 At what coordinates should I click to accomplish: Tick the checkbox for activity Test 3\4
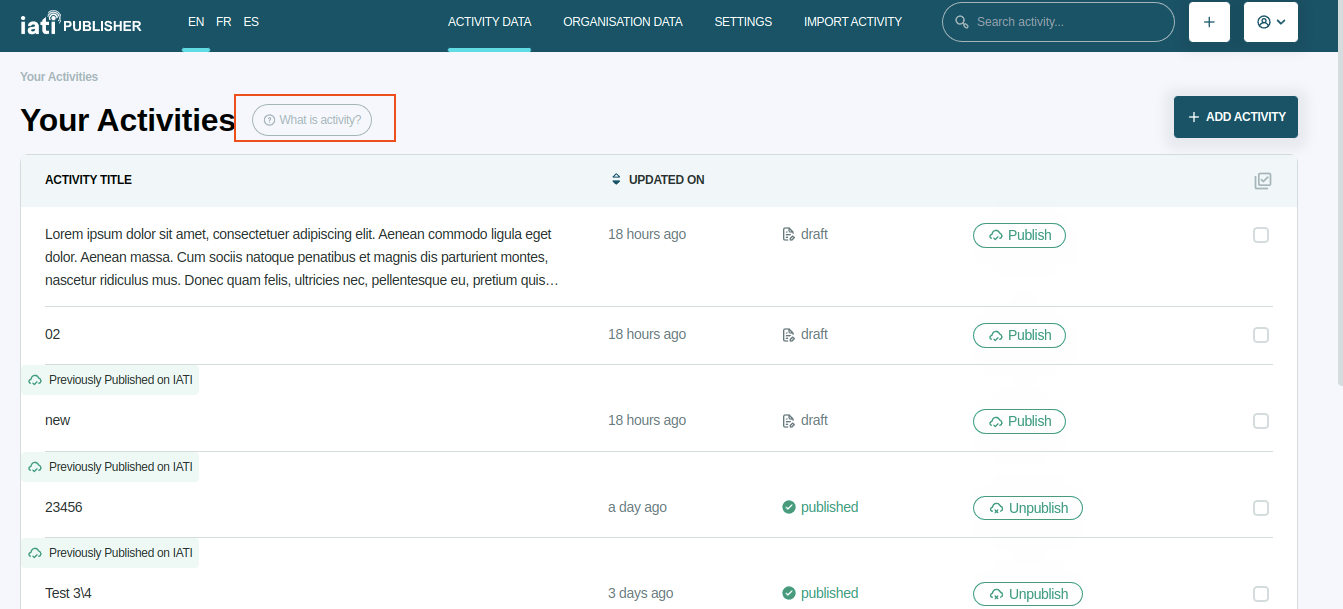[x=1261, y=594]
